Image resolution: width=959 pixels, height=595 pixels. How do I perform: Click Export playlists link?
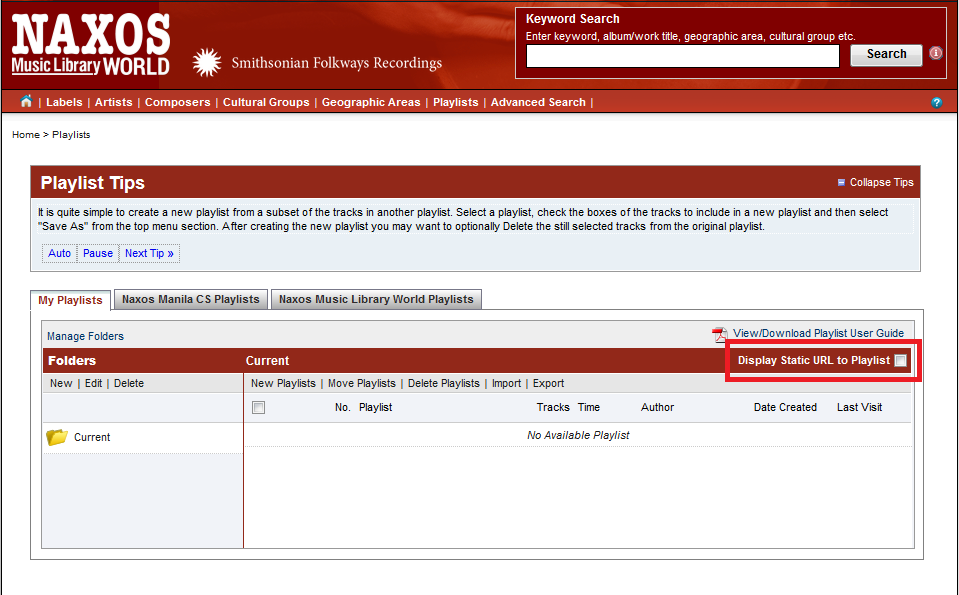point(549,383)
